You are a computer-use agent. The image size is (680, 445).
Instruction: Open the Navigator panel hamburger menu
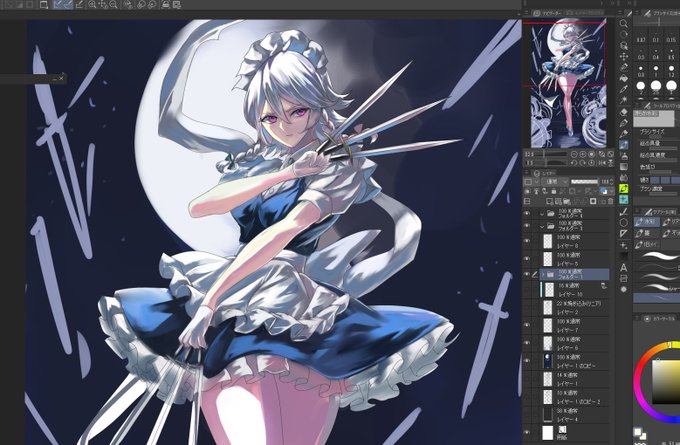(x=527, y=13)
